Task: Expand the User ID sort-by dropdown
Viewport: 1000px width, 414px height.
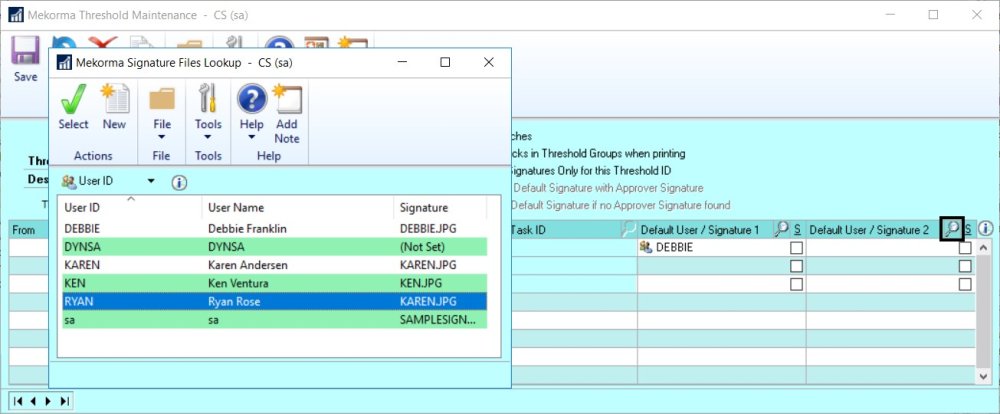Action: [151, 181]
